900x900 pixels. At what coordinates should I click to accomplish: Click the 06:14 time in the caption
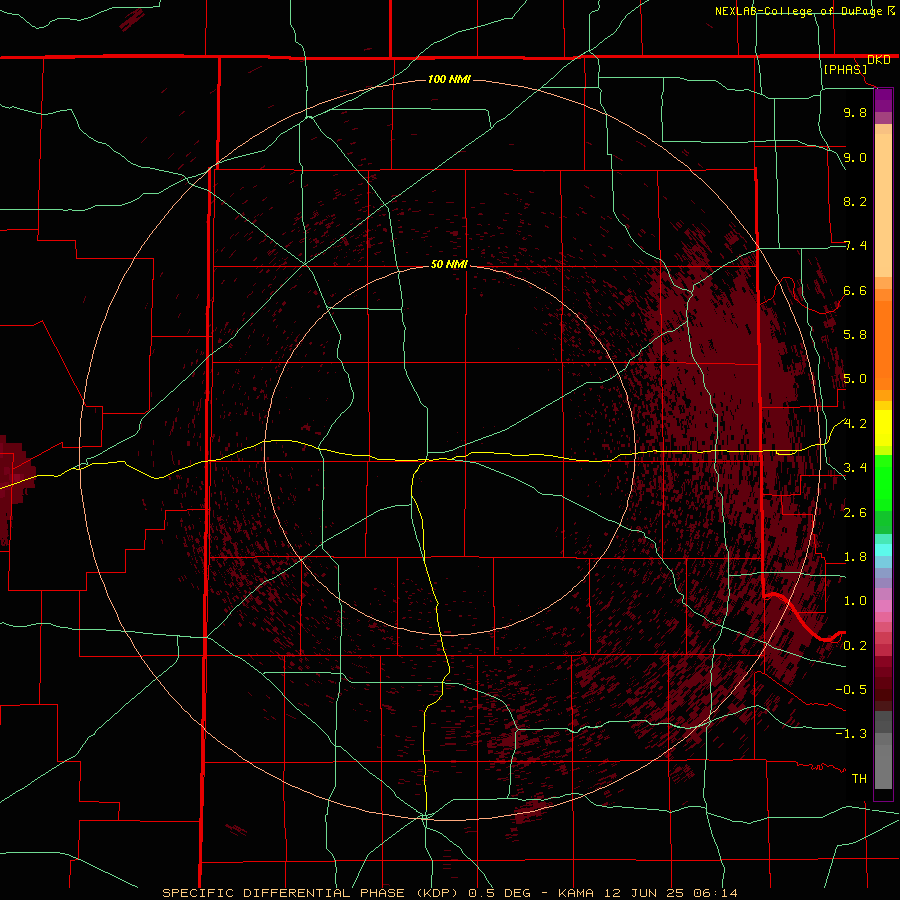pos(715,893)
